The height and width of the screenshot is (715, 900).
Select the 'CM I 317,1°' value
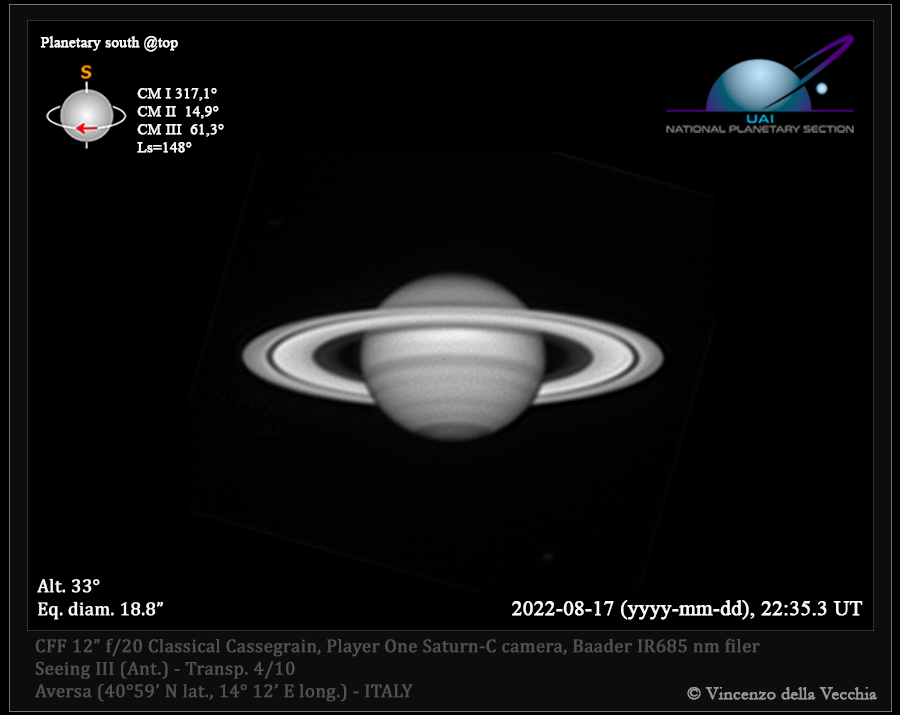[177, 93]
